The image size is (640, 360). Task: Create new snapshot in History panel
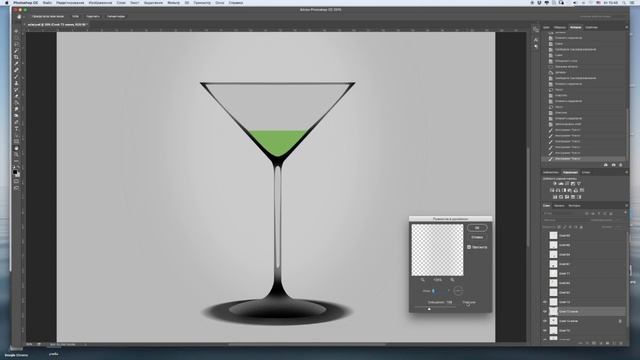[613, 165]
